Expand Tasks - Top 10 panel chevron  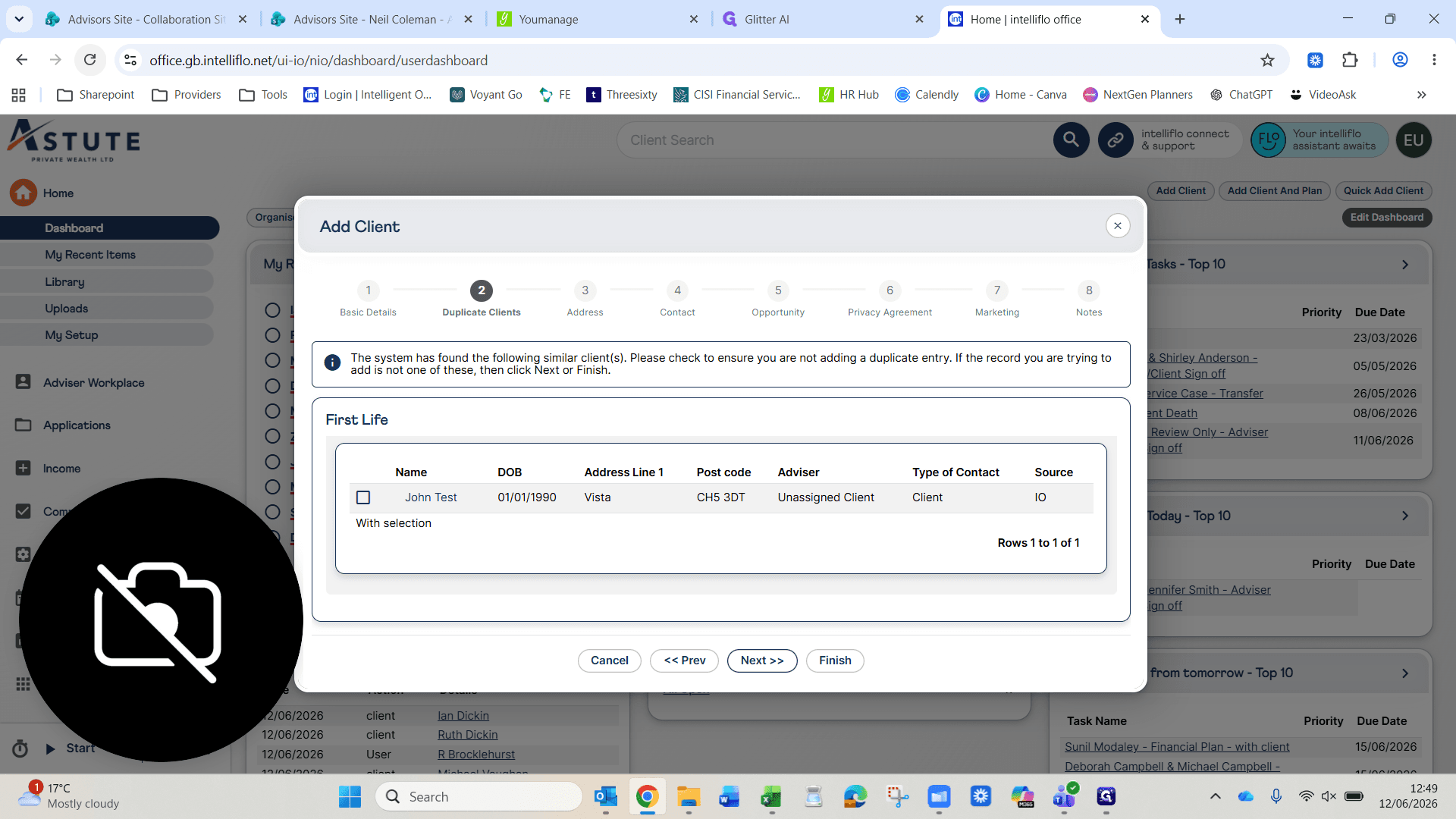pos(1405,265)
